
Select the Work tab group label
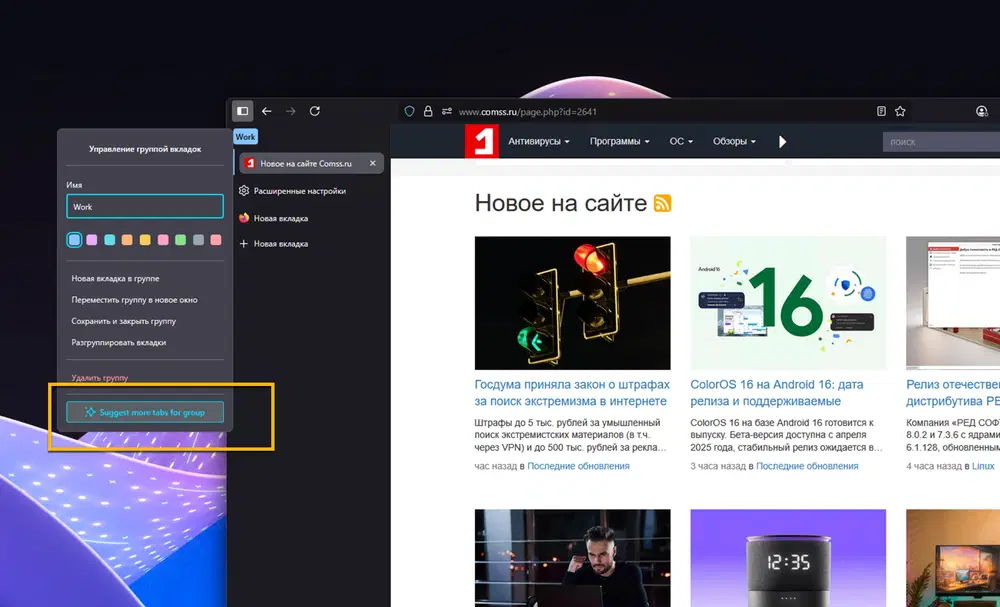[x=245, y=136]
